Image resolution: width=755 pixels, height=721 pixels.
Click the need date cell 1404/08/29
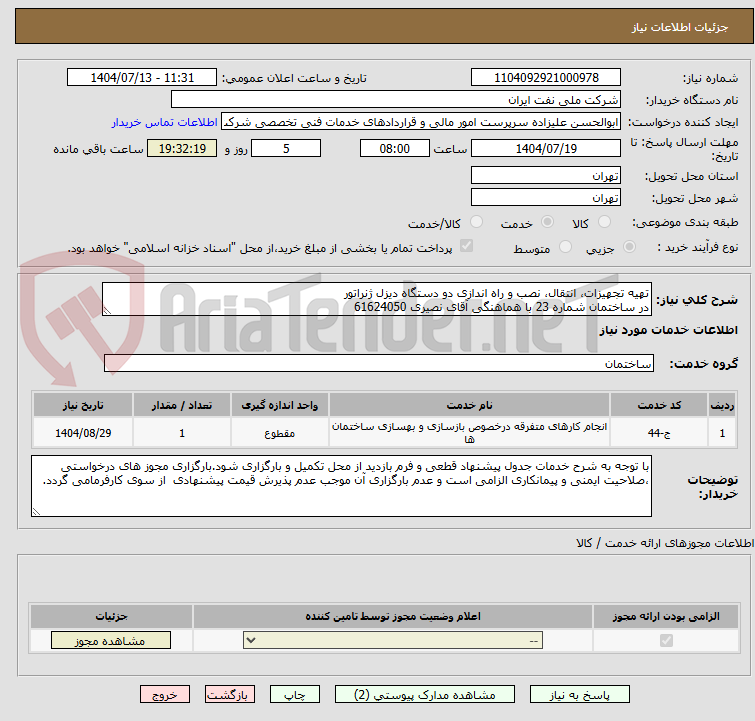click(x=83, y=433)
